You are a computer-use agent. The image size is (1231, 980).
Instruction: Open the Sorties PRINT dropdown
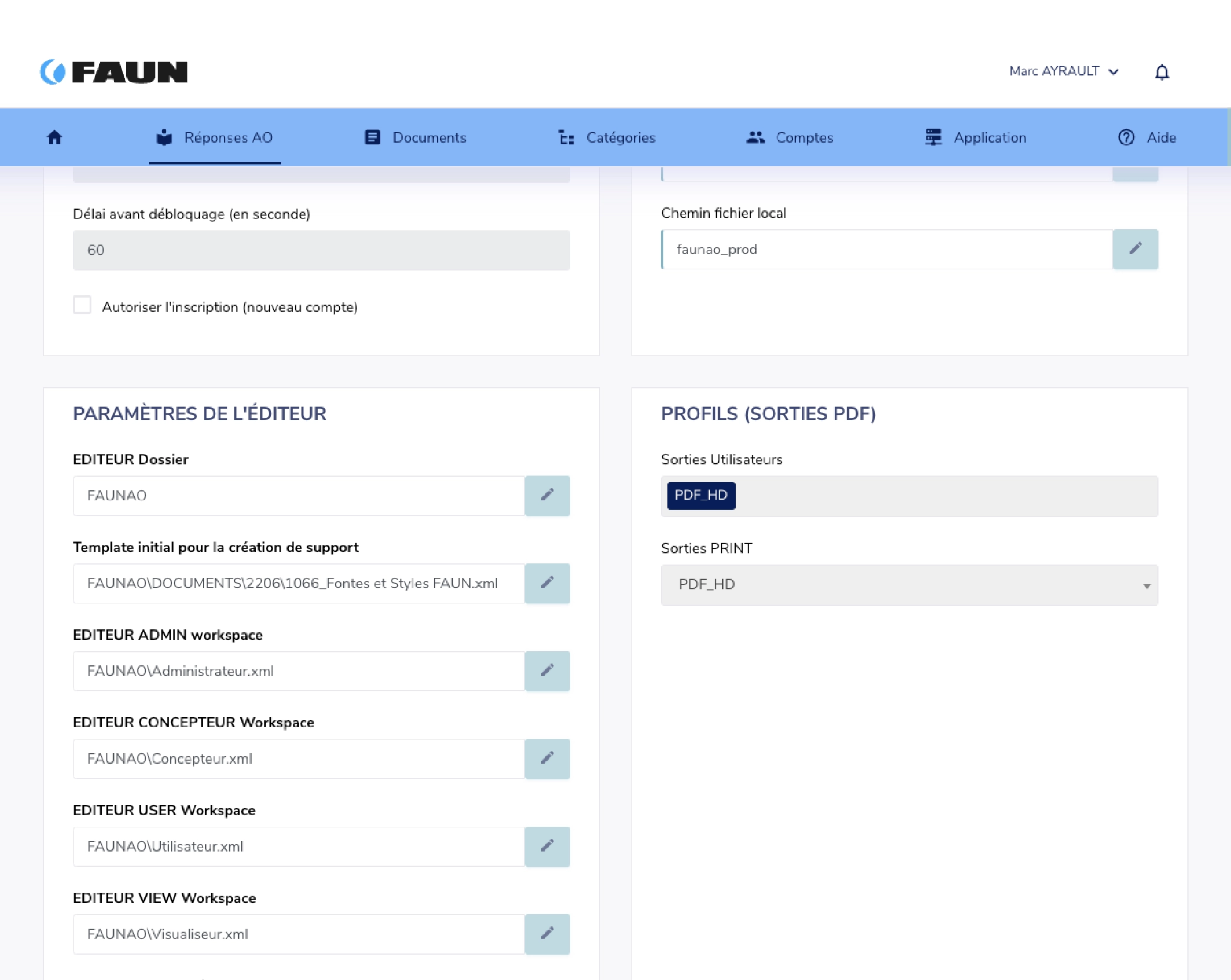point(909,585)
